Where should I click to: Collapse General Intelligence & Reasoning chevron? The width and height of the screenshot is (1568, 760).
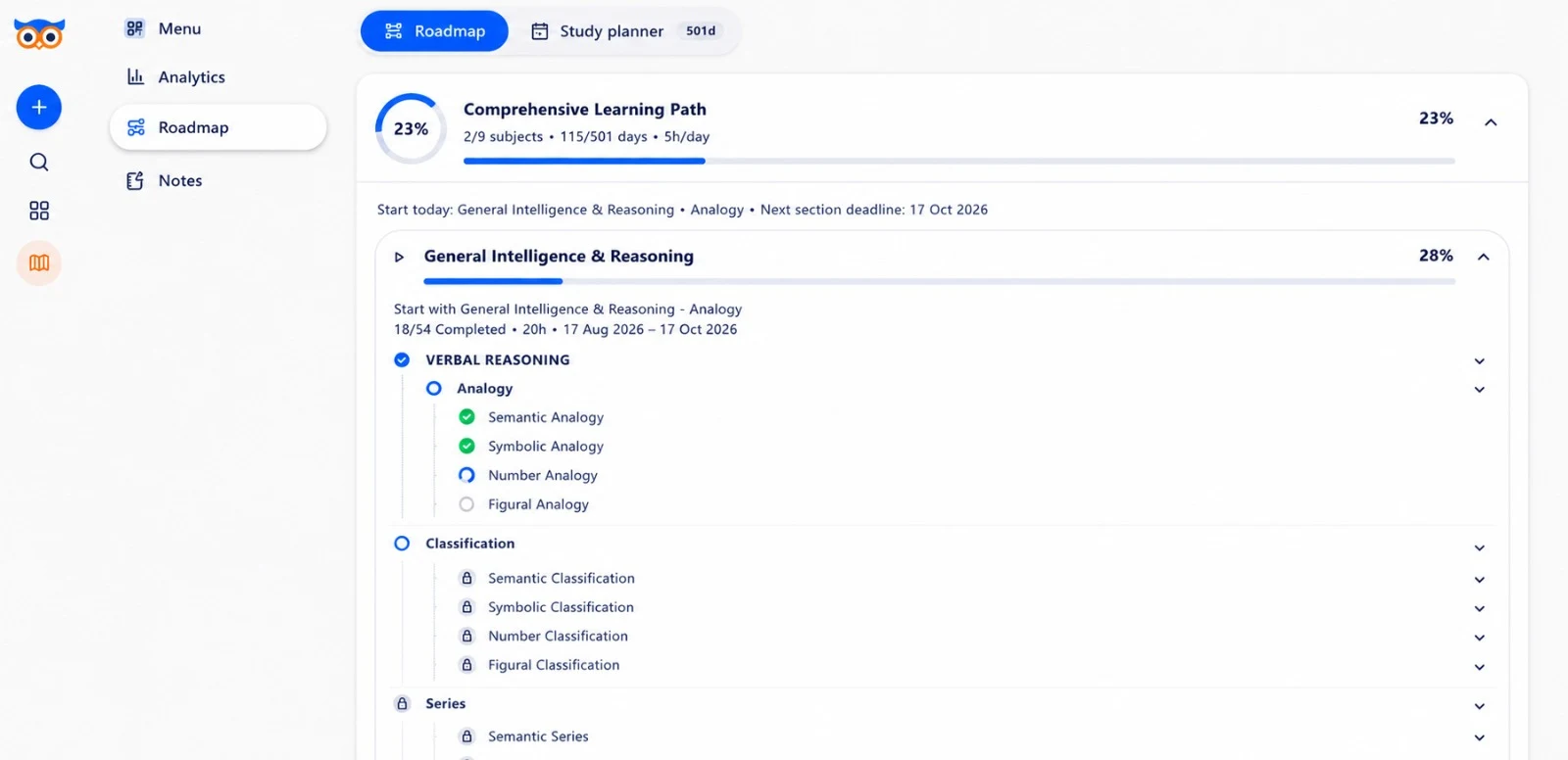[1484, 258]
